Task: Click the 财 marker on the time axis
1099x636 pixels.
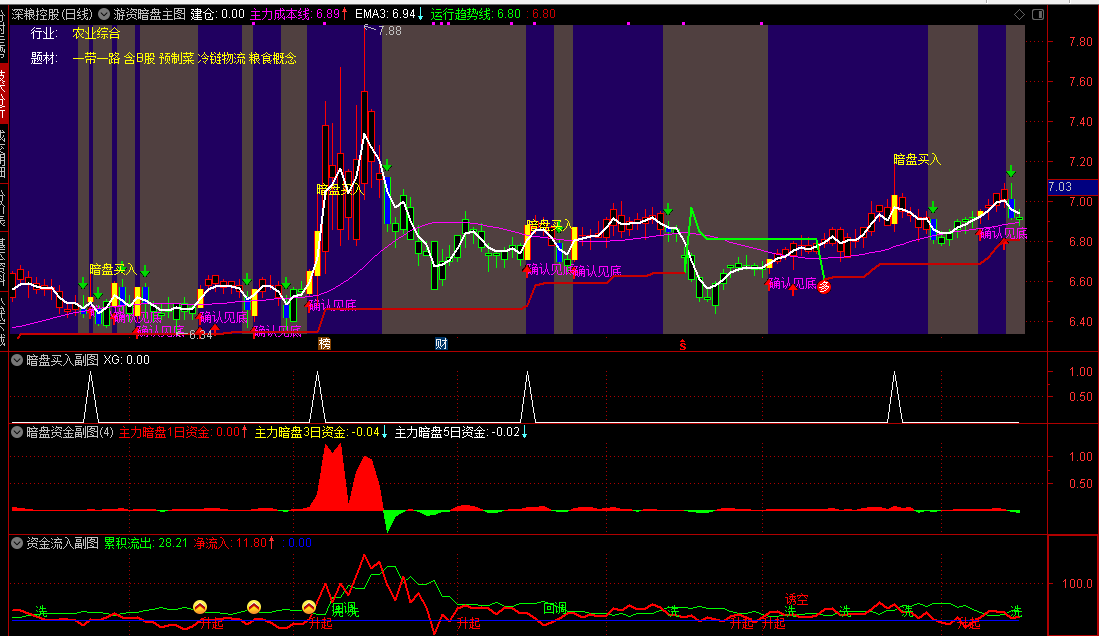Action: (x=441, y=344)
